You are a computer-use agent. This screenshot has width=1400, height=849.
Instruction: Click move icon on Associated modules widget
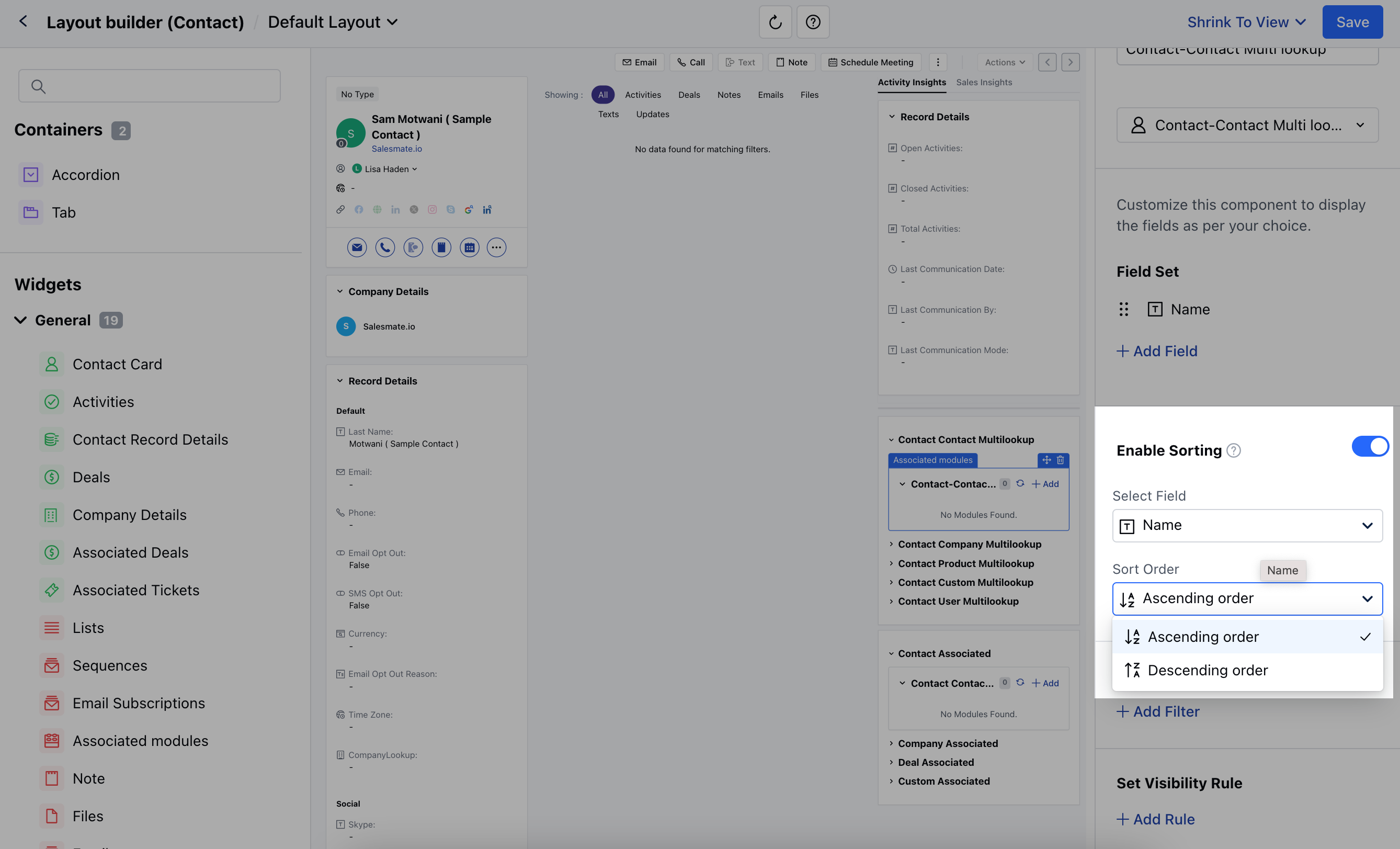coord(1046,460)
